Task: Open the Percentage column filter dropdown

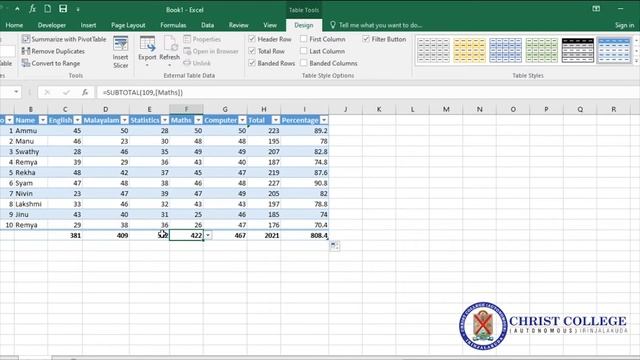Action: (323, 120)
